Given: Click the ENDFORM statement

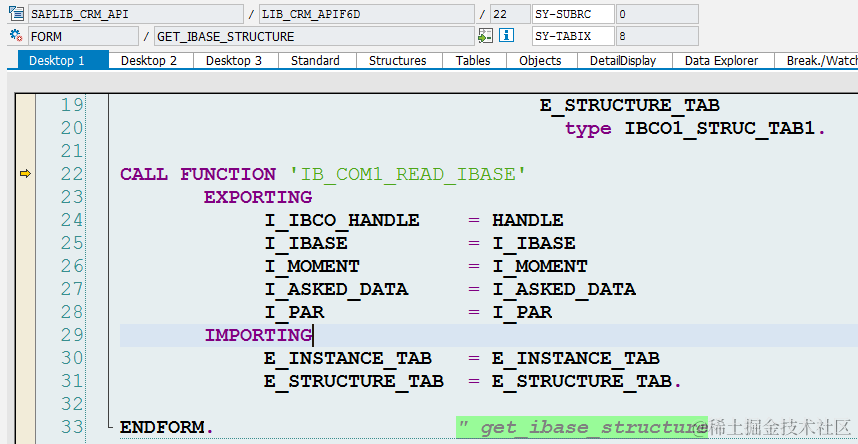Looking at the screenshot, I should [162, 427].
